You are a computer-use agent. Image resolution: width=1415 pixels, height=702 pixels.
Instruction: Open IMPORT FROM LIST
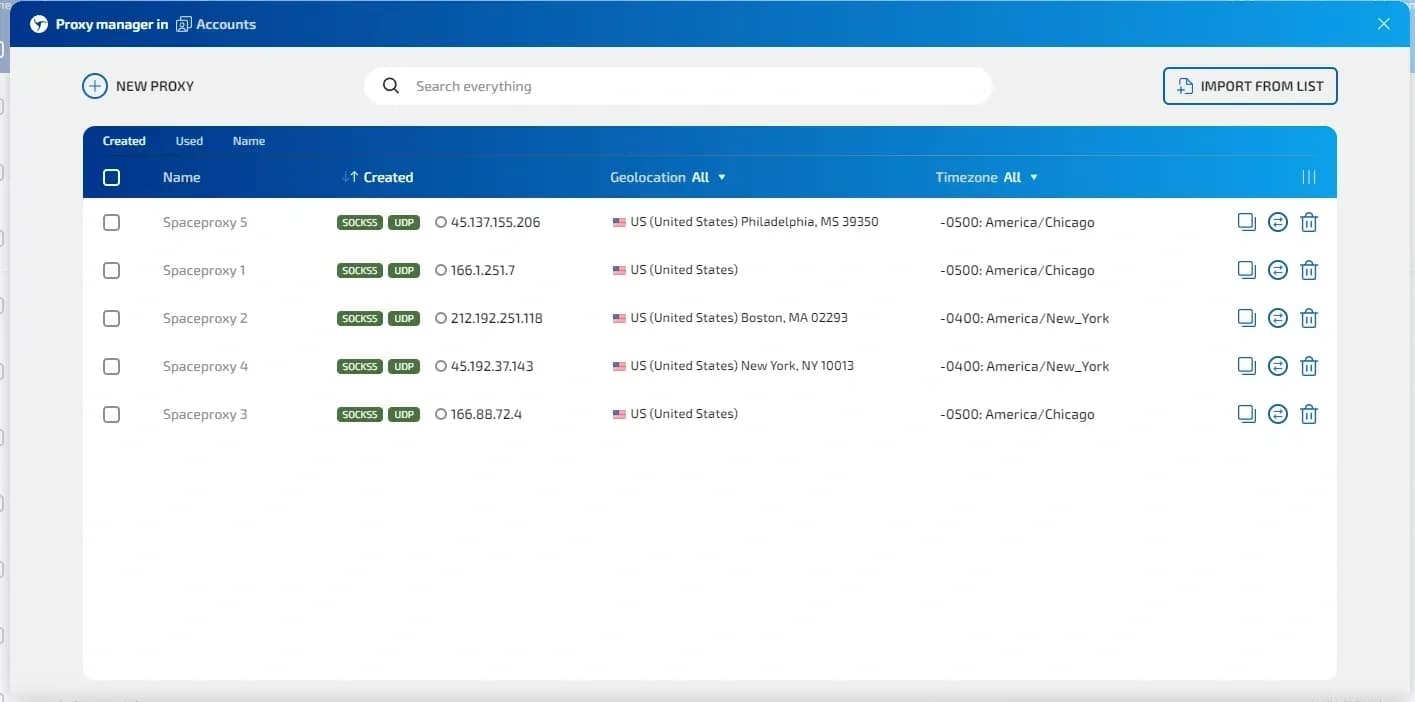point(1249,86)
